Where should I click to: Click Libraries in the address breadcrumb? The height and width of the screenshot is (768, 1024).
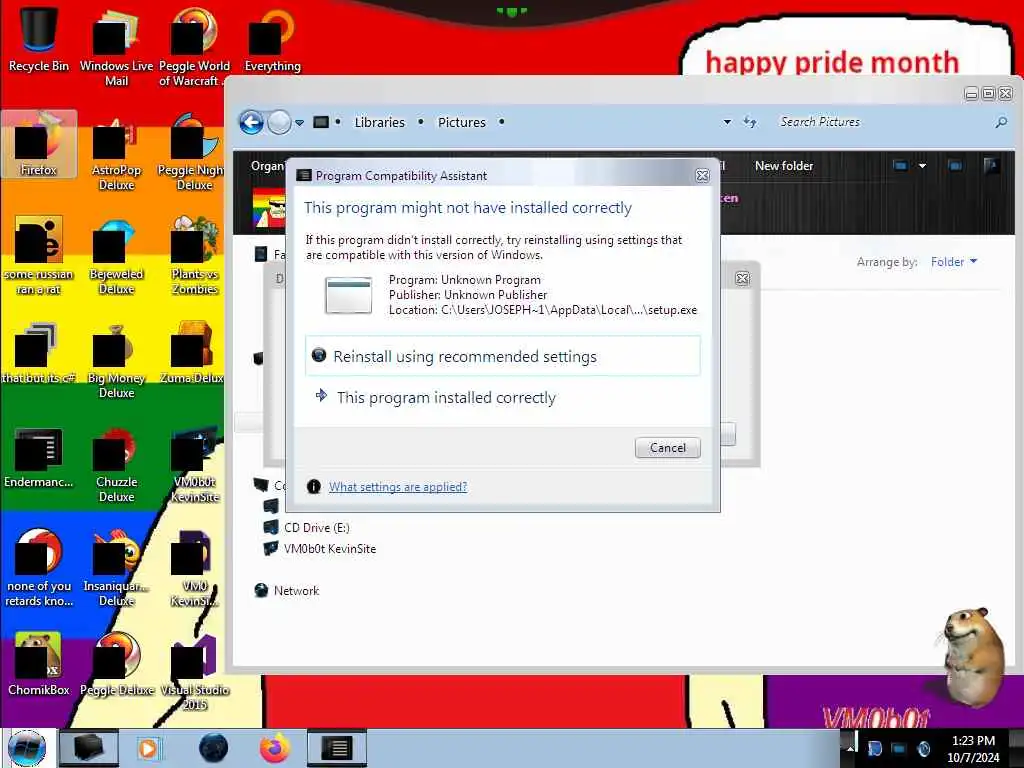[379, 122]
